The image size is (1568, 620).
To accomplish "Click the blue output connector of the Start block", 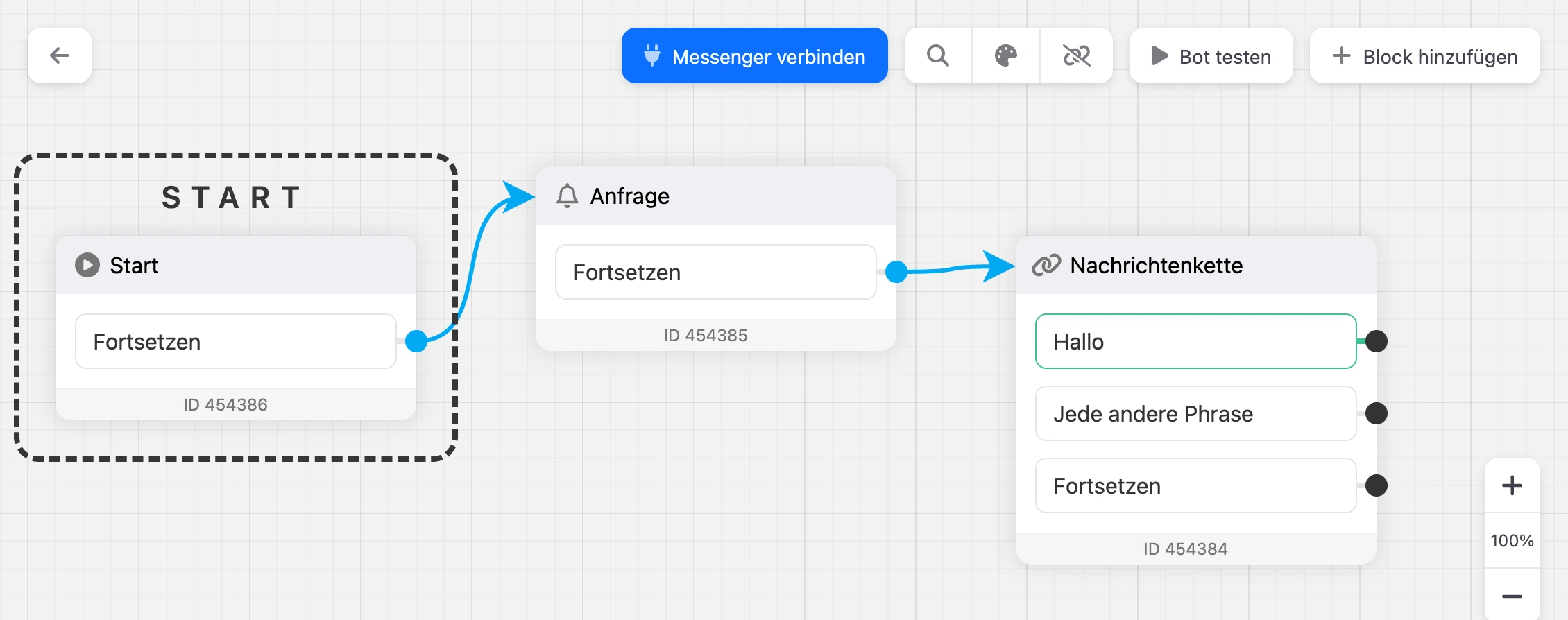I will tap(416, 341).
